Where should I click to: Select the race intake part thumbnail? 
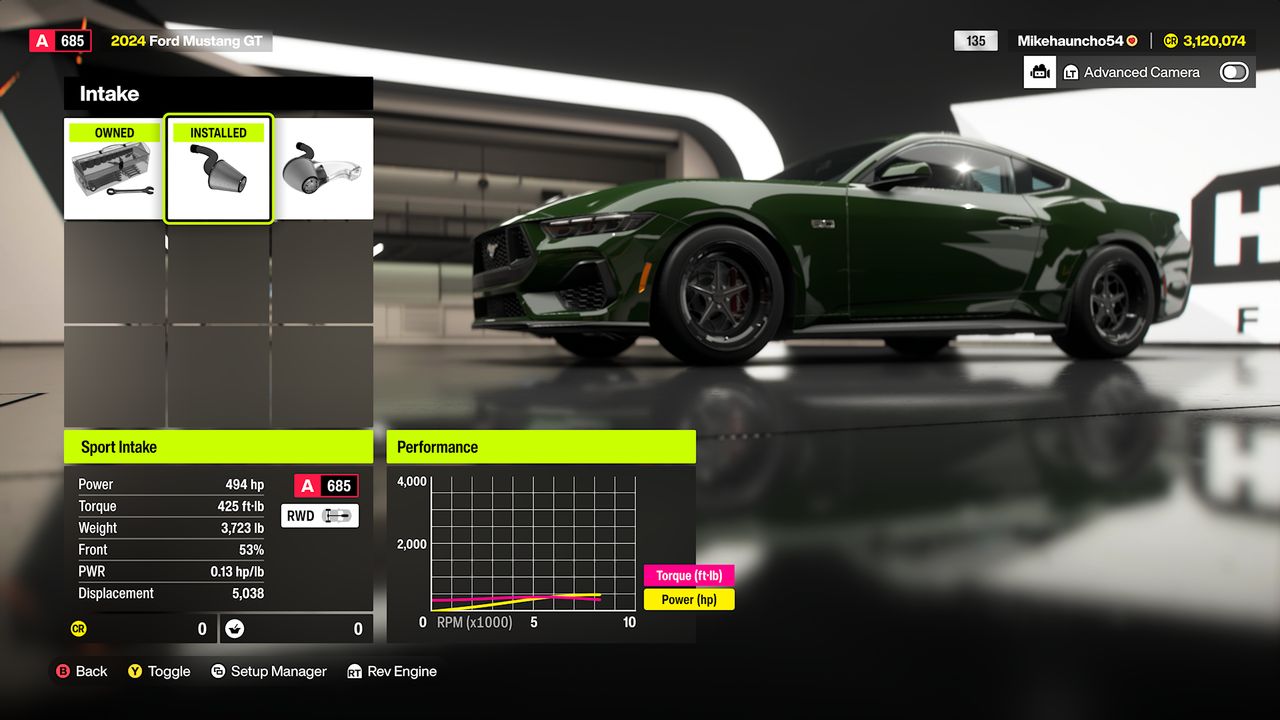pyautogui.click(x=323, y=168)
